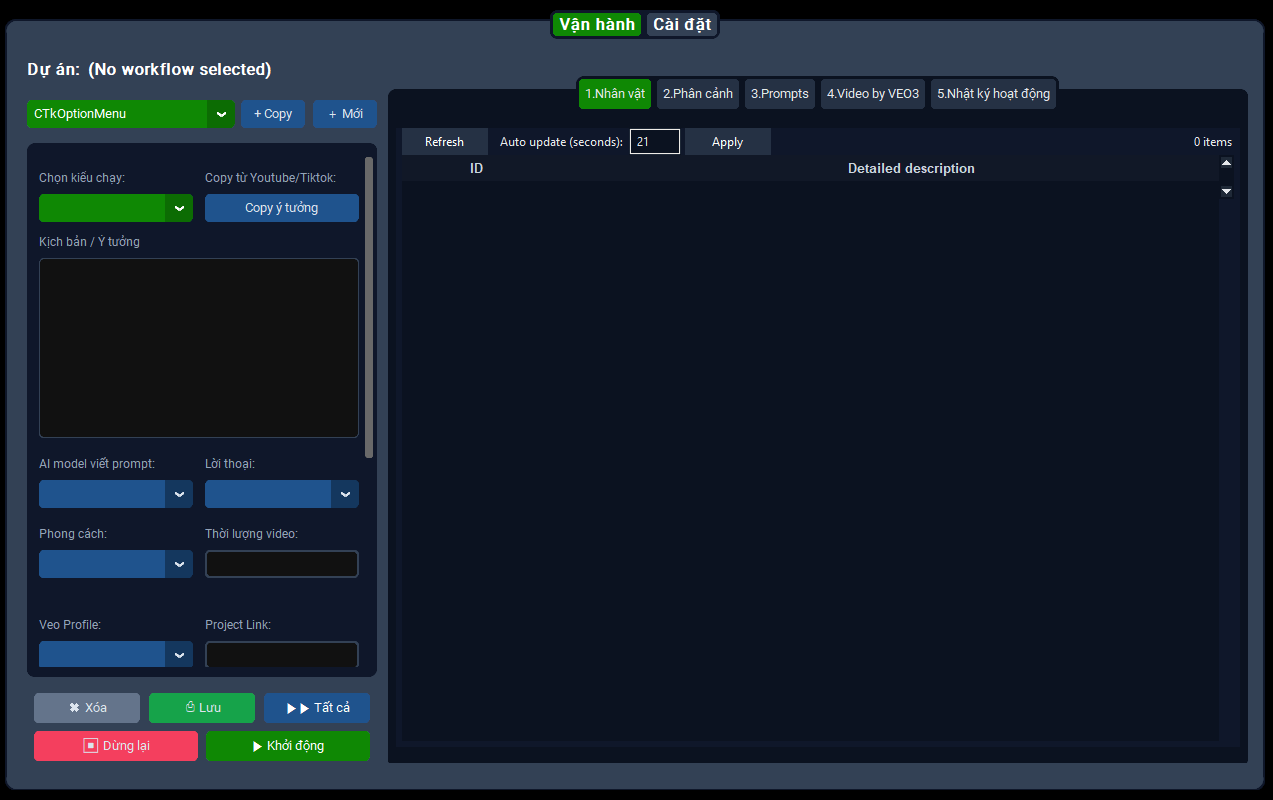
Task: Run all with Tất cả button
Action: (317, 708)
